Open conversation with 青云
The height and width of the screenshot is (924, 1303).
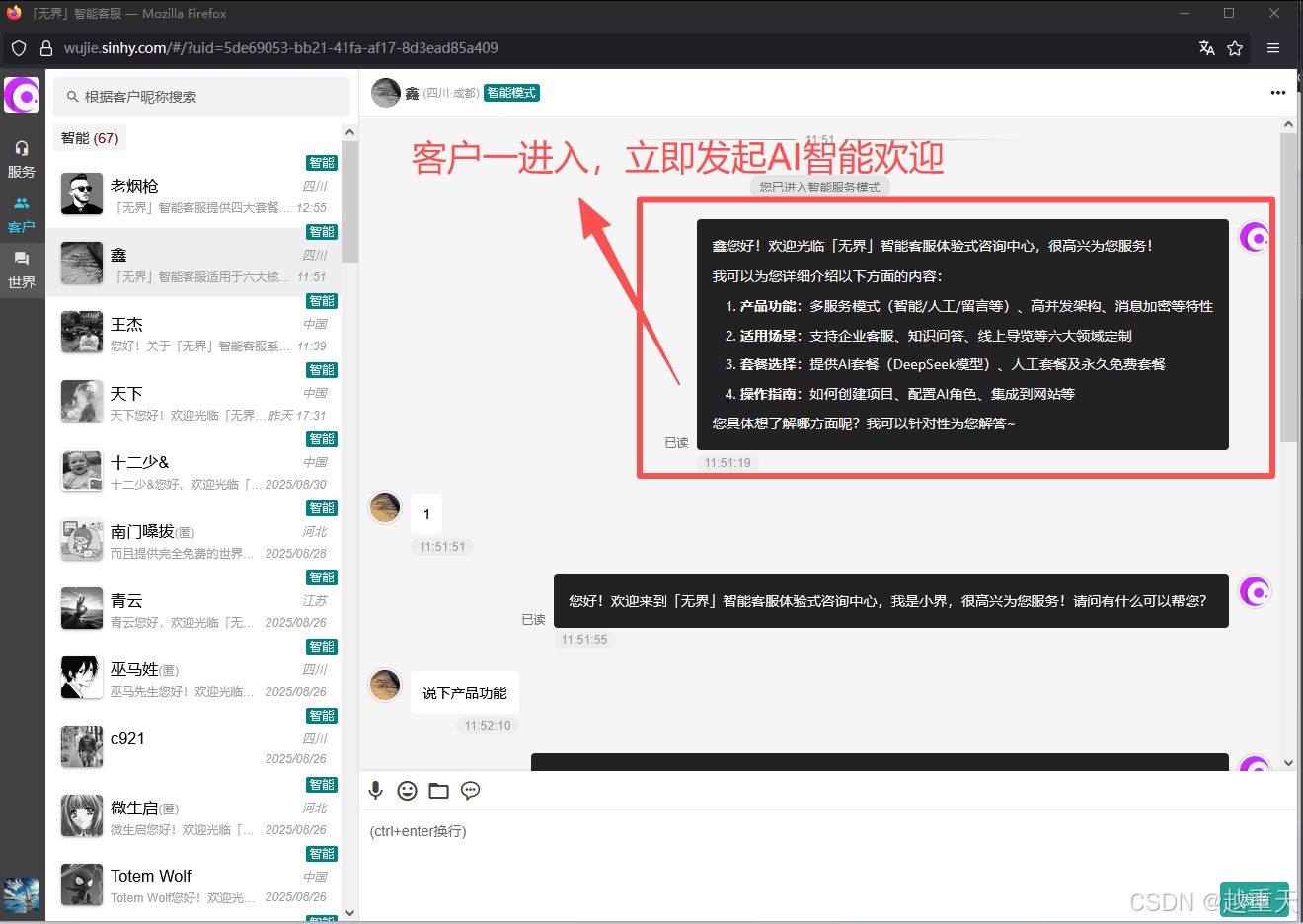[193, 608]
